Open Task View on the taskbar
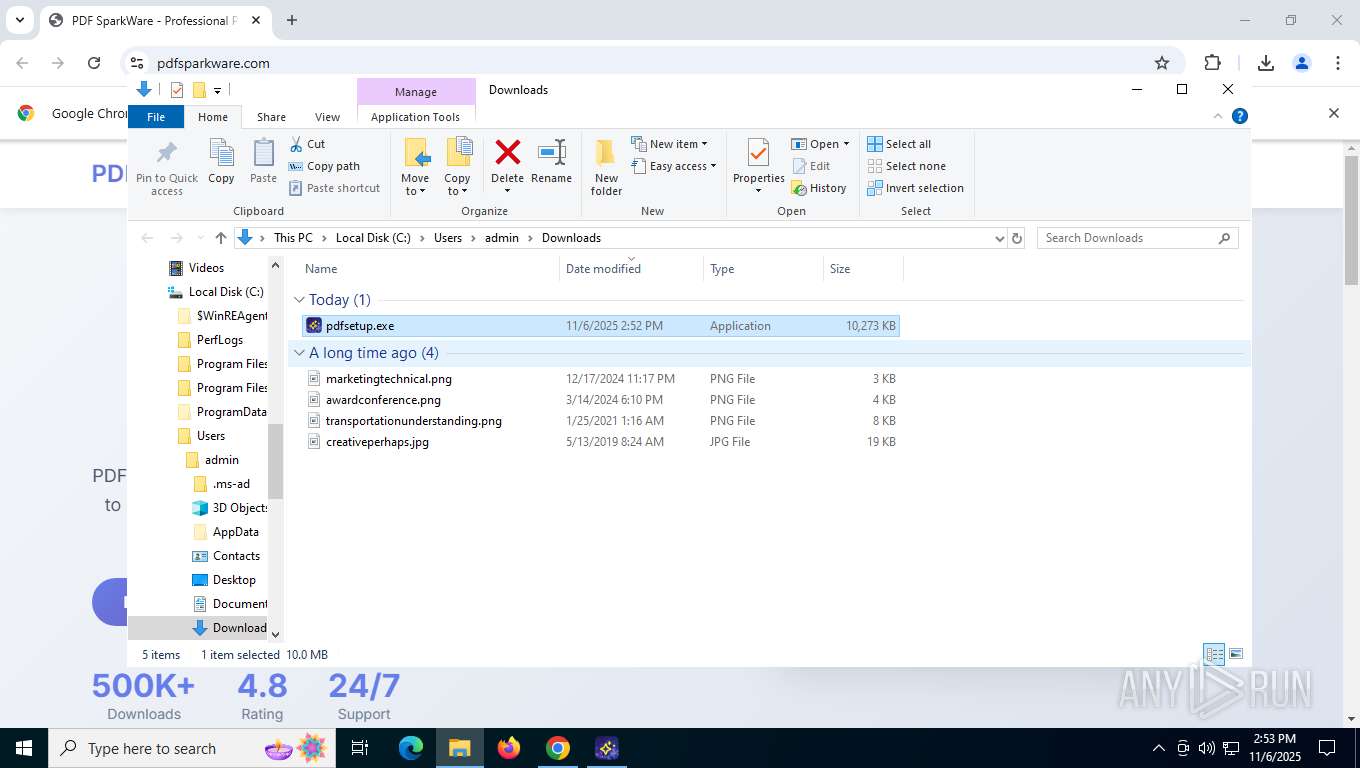 click(360, 748)
